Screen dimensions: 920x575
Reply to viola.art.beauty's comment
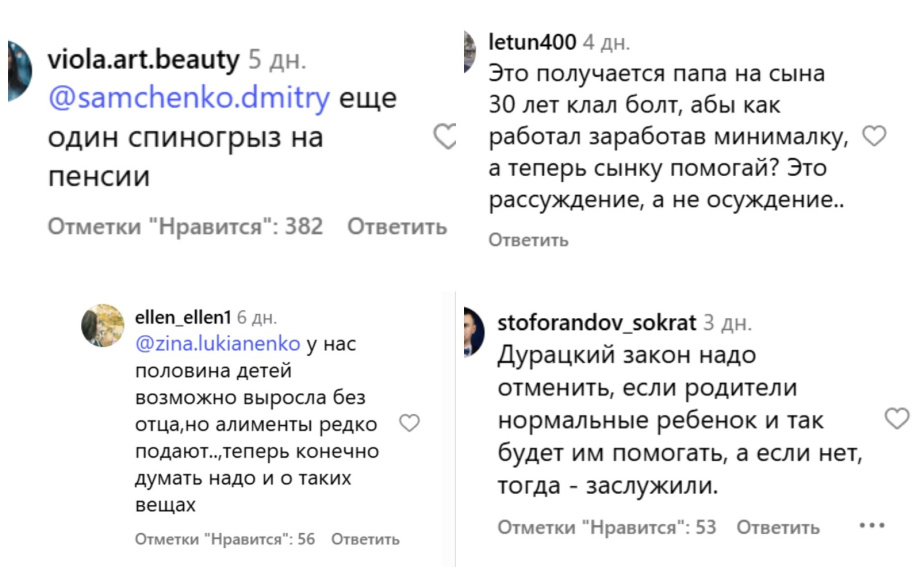(x=396, y=227)
